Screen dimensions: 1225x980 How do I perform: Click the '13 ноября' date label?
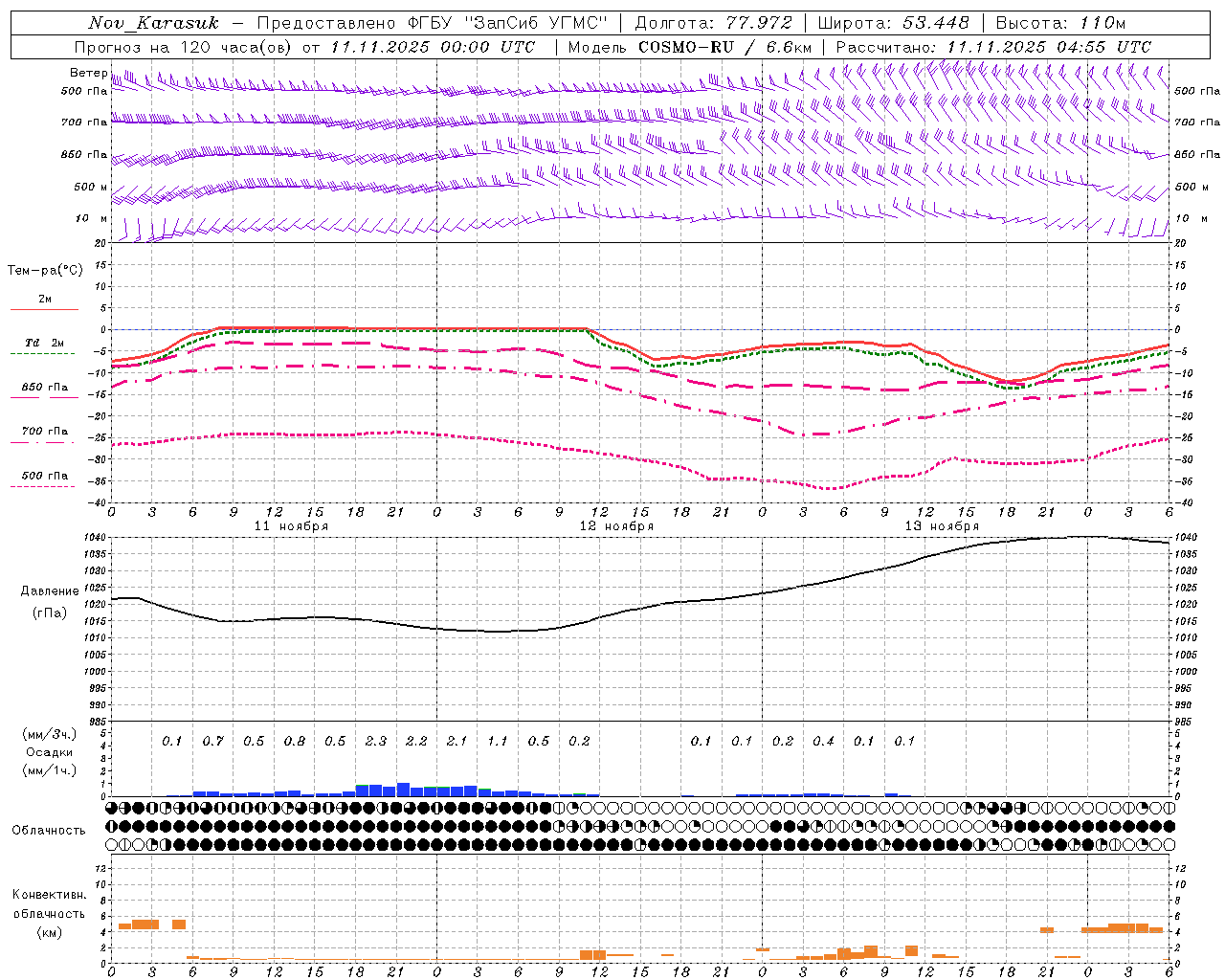click(942, 526)
